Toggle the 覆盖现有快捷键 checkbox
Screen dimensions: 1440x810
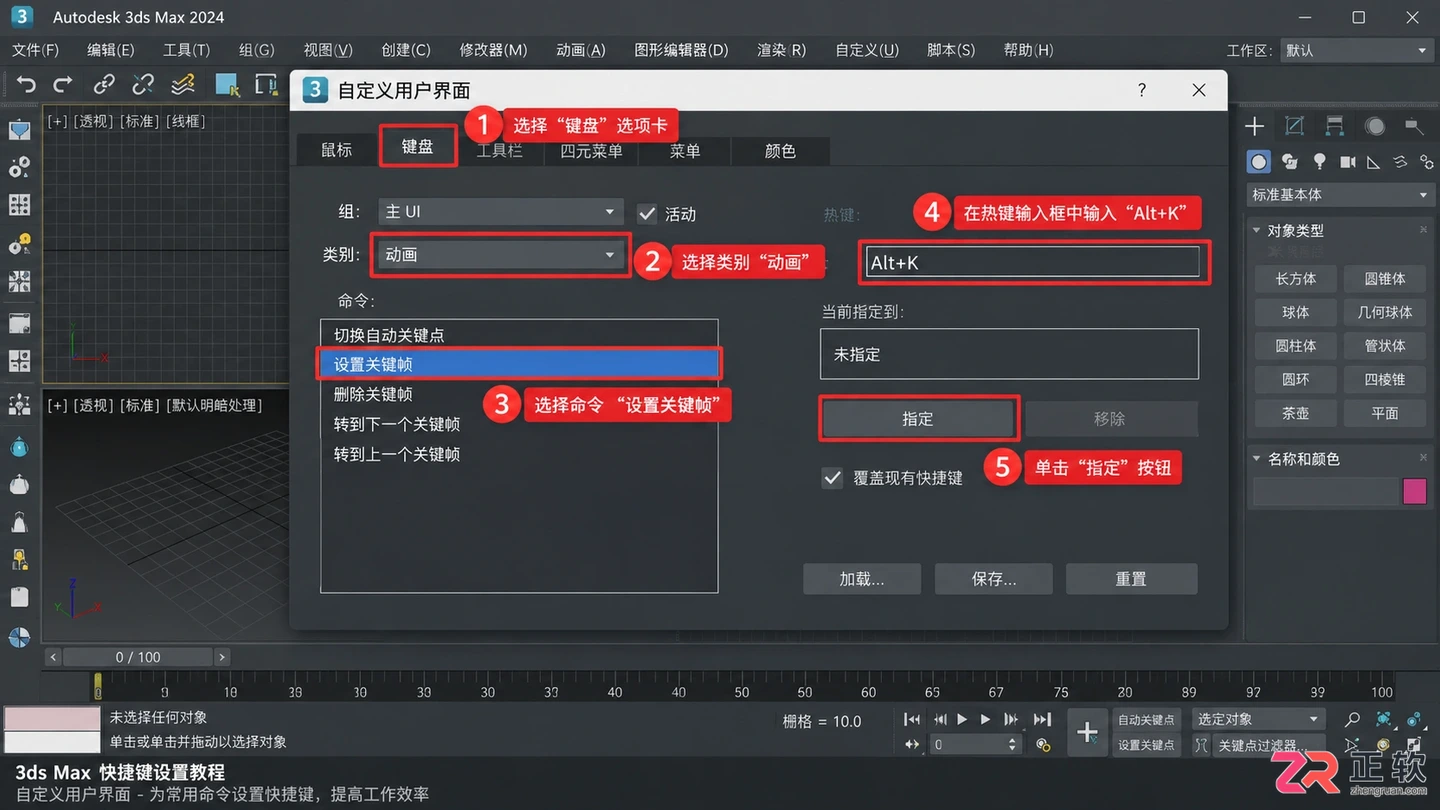click(x=832, y=478)
